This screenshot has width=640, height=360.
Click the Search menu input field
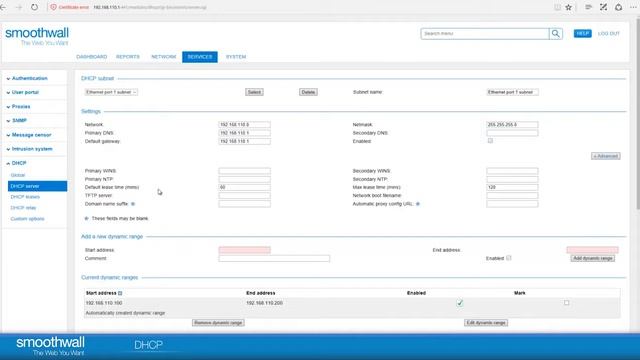click(485, 33)
